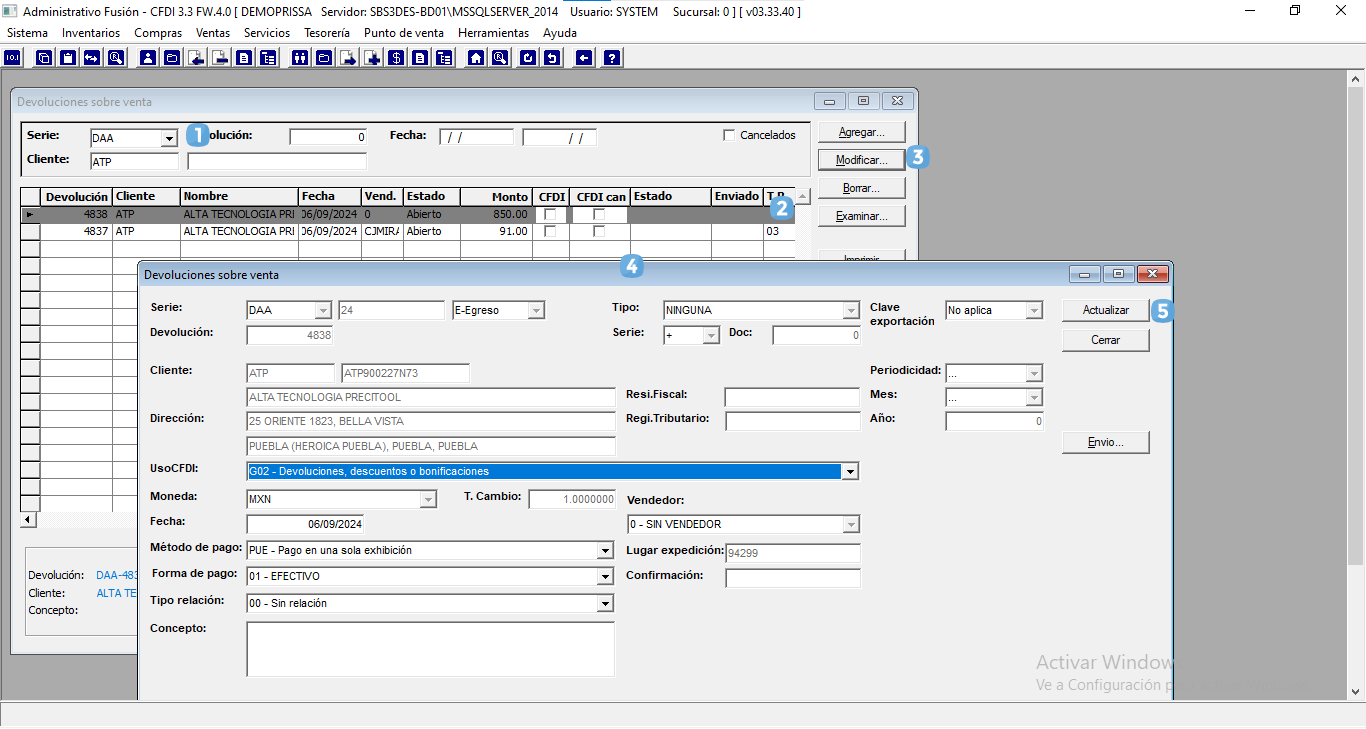
Task: Open the Vendedor "0 - SIN VENDEDOR" dropdown
Action: click(x=850, y=524)
